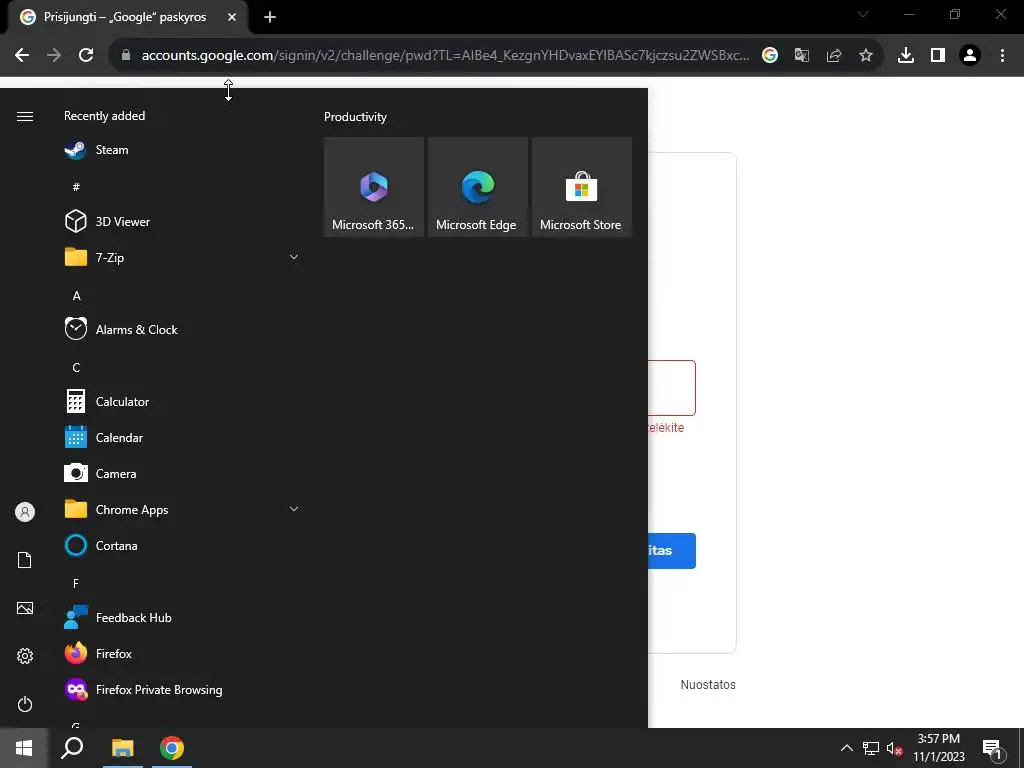This screenshot has width=1024, height=768.
Task: Expand the Start menu hamburger
Action: click(x=25, y=116)
